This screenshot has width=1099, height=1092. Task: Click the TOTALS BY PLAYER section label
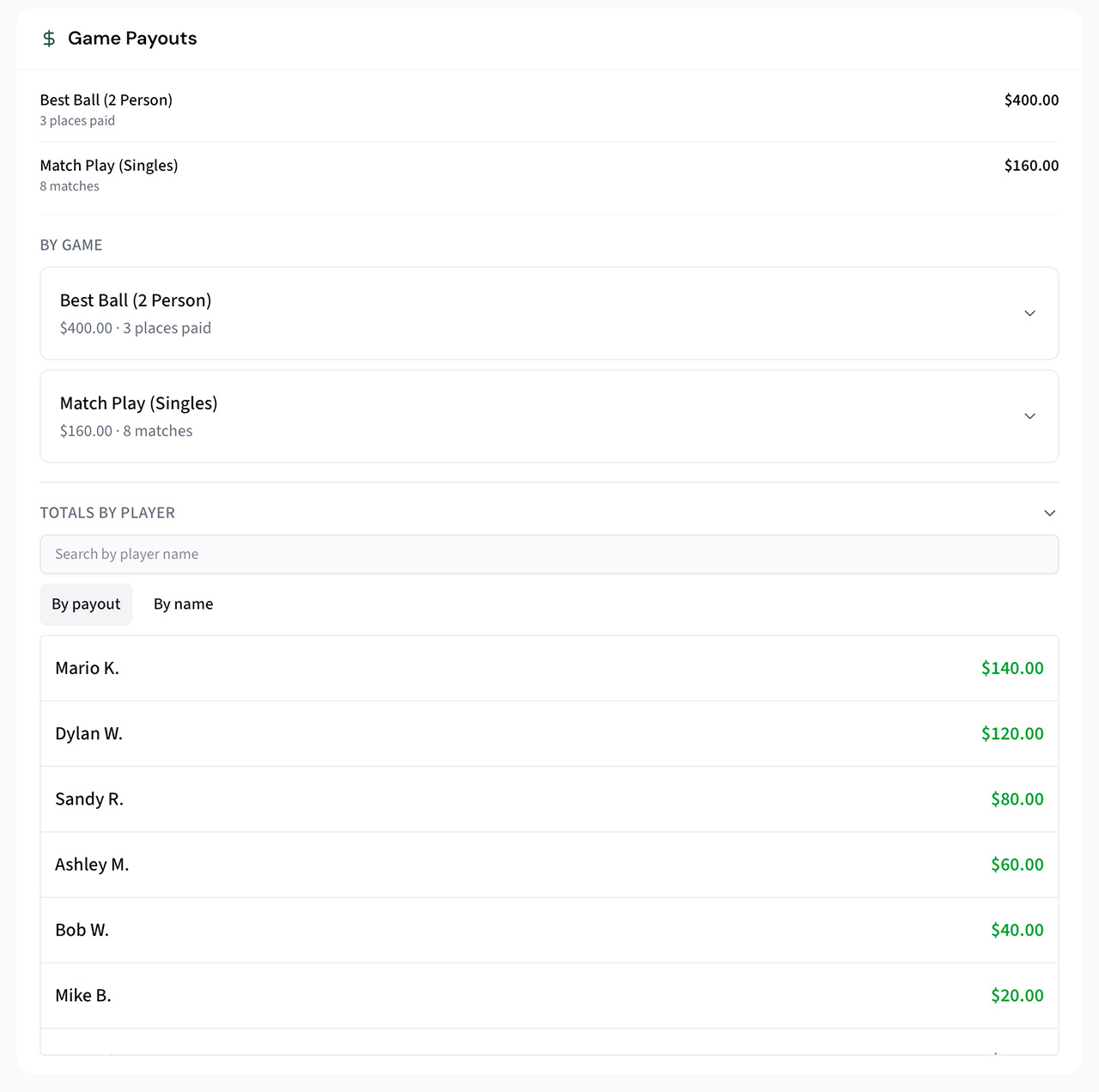point(107,513)
